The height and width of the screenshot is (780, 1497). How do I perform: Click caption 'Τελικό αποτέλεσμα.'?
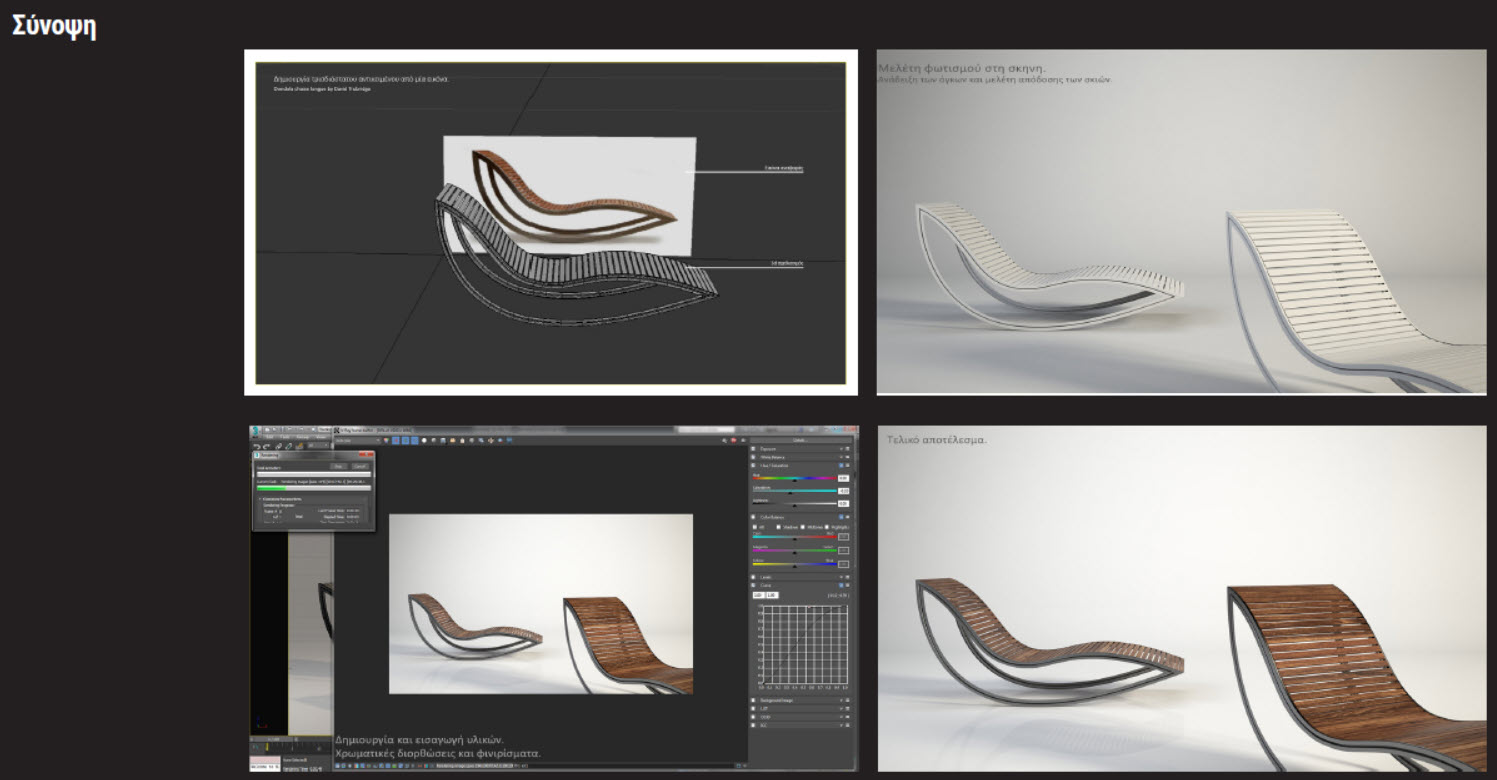[935, 440]
